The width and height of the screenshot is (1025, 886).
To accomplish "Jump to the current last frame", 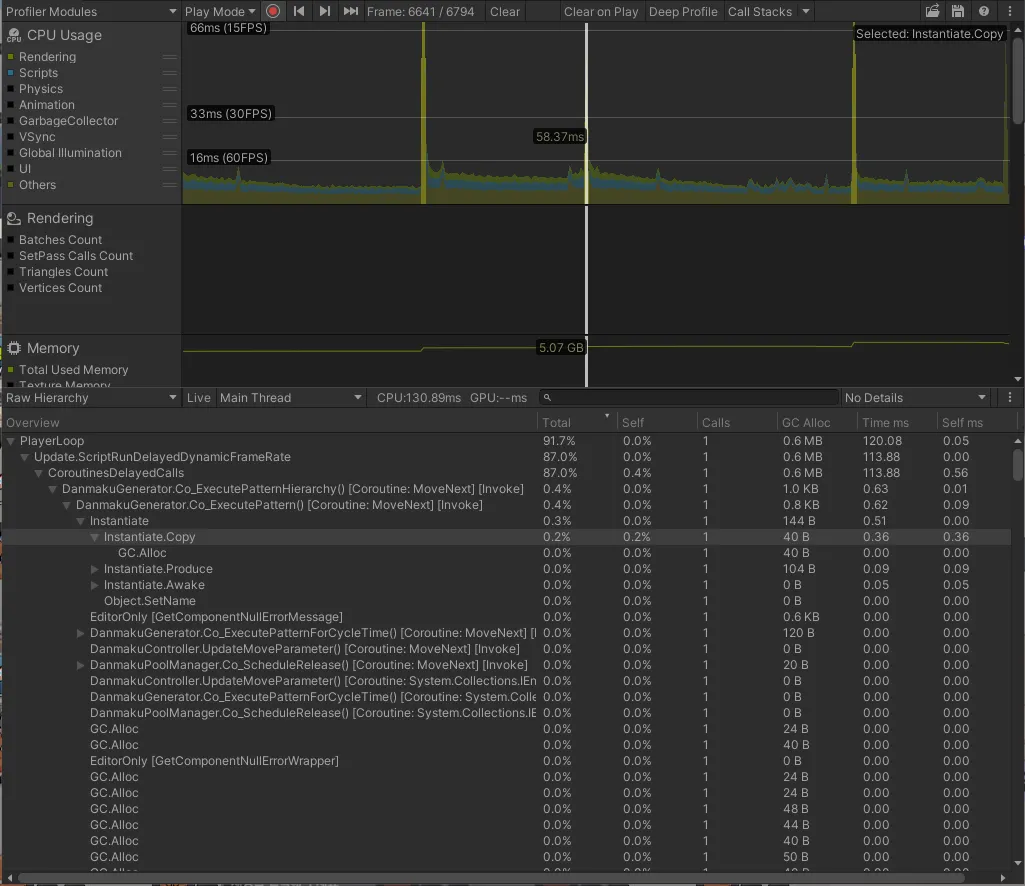I will [350, 12].
